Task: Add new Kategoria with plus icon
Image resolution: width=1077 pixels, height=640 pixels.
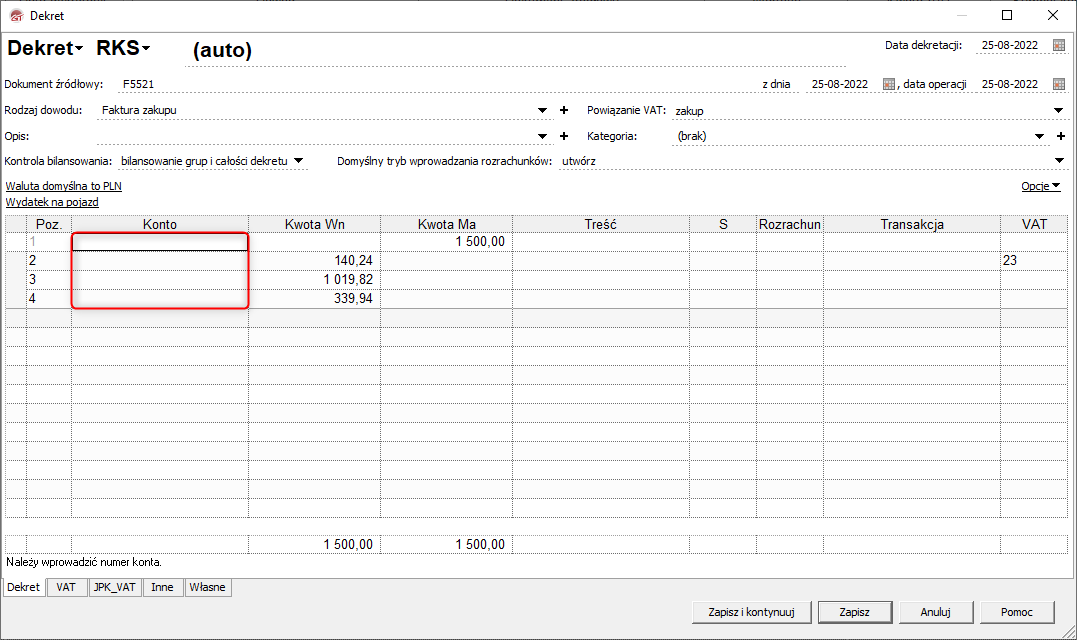Action: pyautogui.click(x=1061, y=136)
